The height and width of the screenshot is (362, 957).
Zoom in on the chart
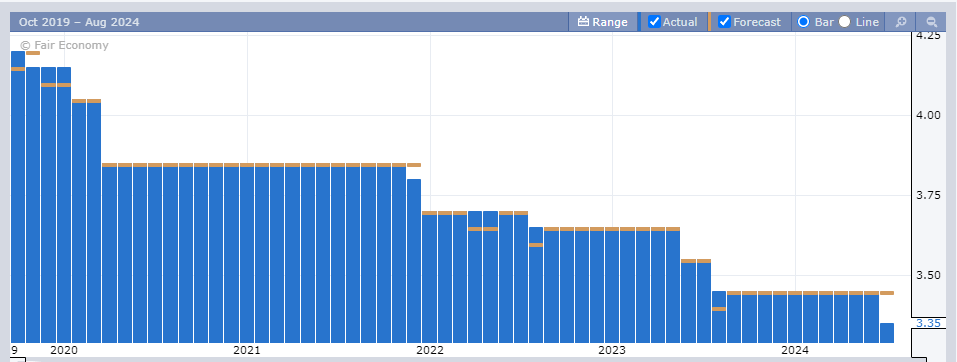pos(901,22)
